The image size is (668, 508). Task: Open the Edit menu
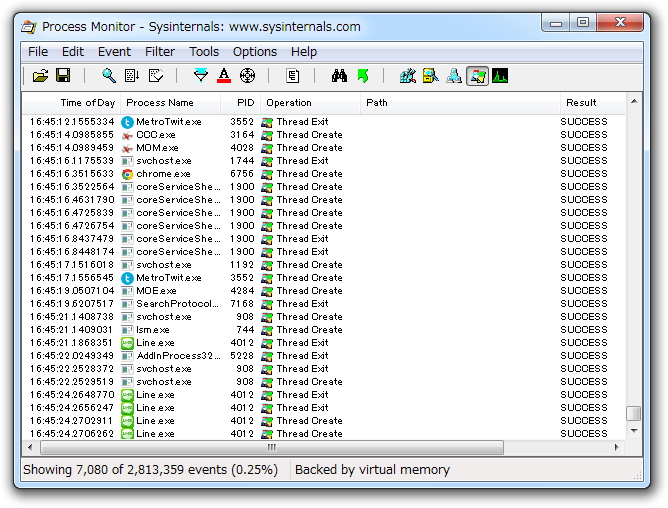pyautogui.click(x=72, y=52)
